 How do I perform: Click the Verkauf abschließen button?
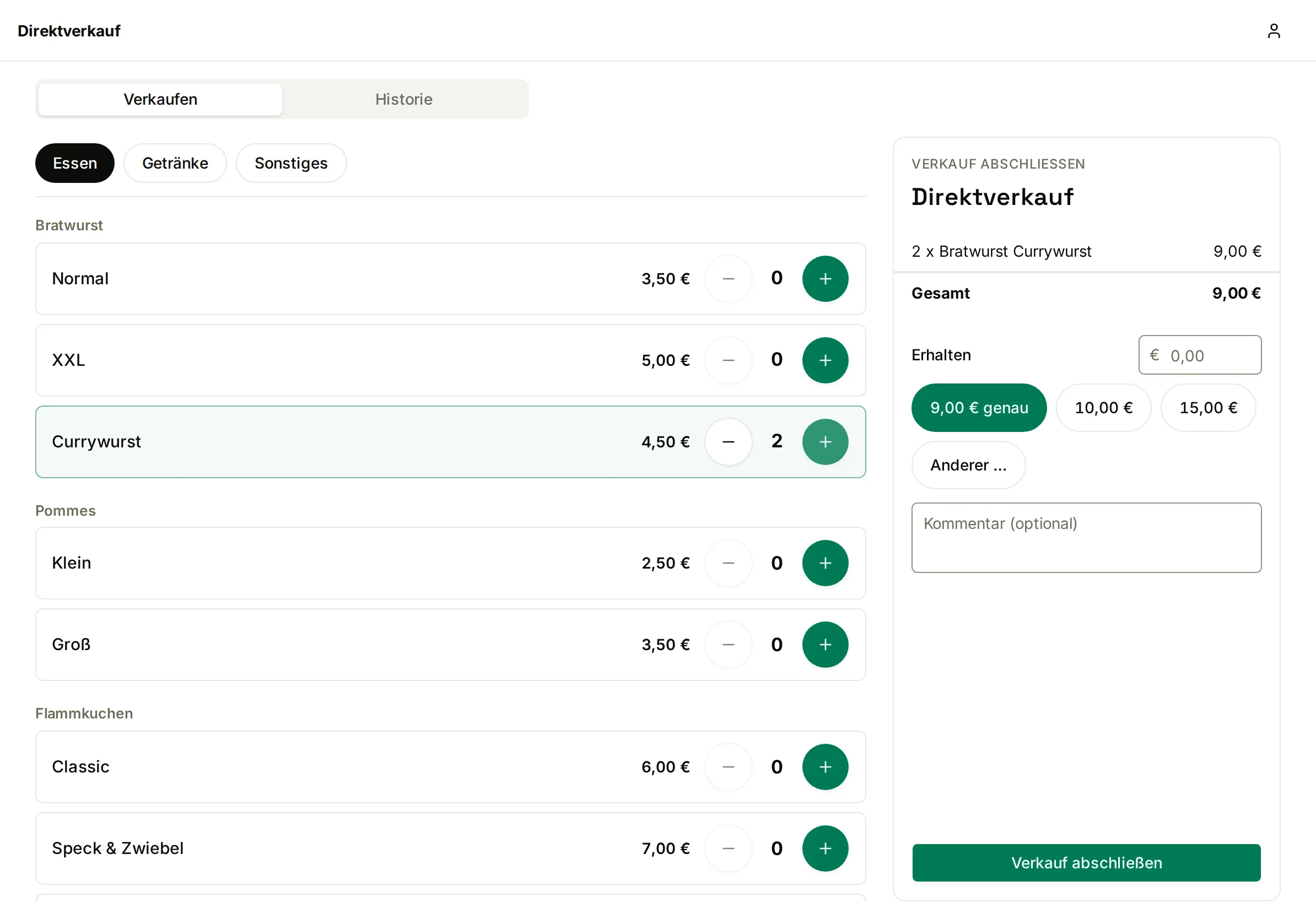(1086, 862)
